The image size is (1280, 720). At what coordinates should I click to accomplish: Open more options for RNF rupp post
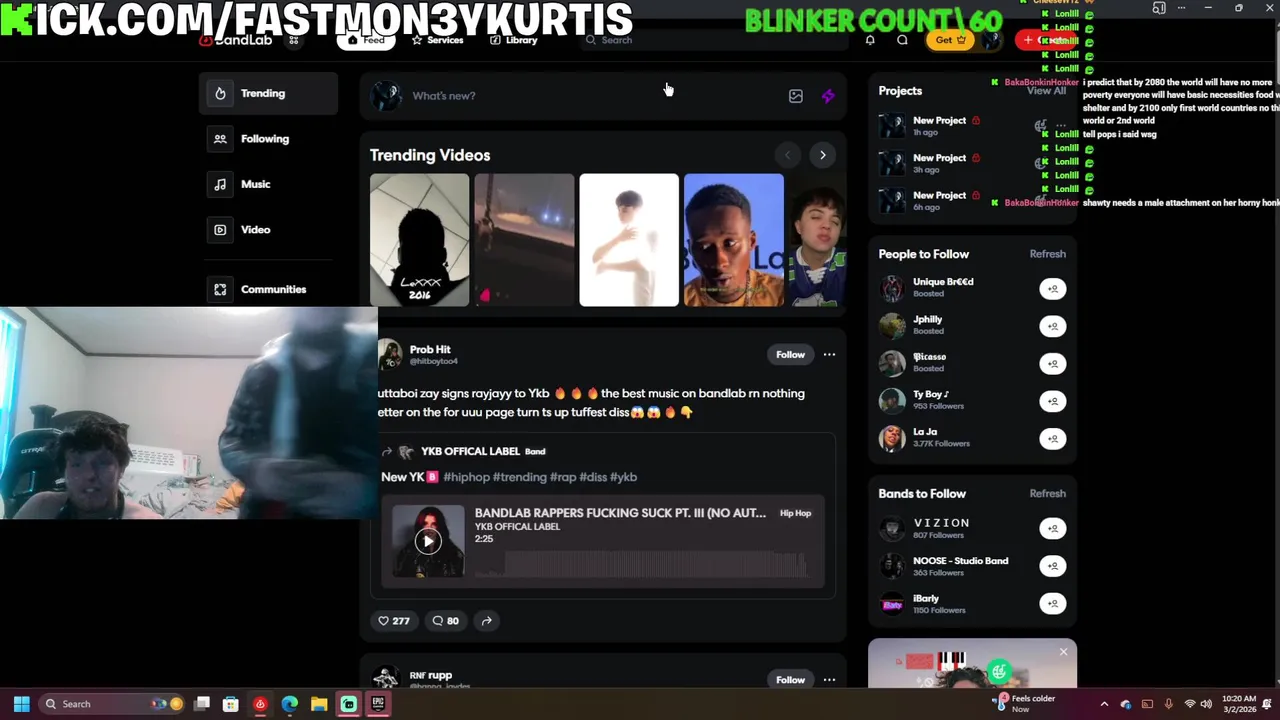click(829, 680)
